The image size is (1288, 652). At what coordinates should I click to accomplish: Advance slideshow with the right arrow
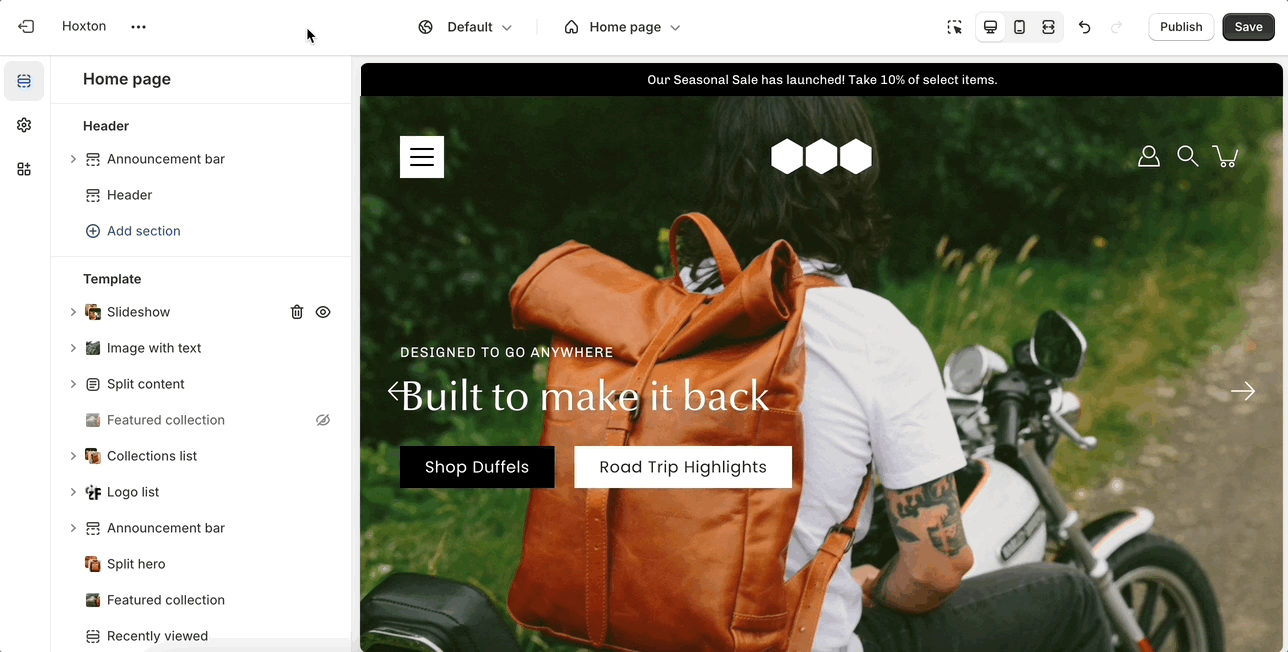click(1243, 391)
